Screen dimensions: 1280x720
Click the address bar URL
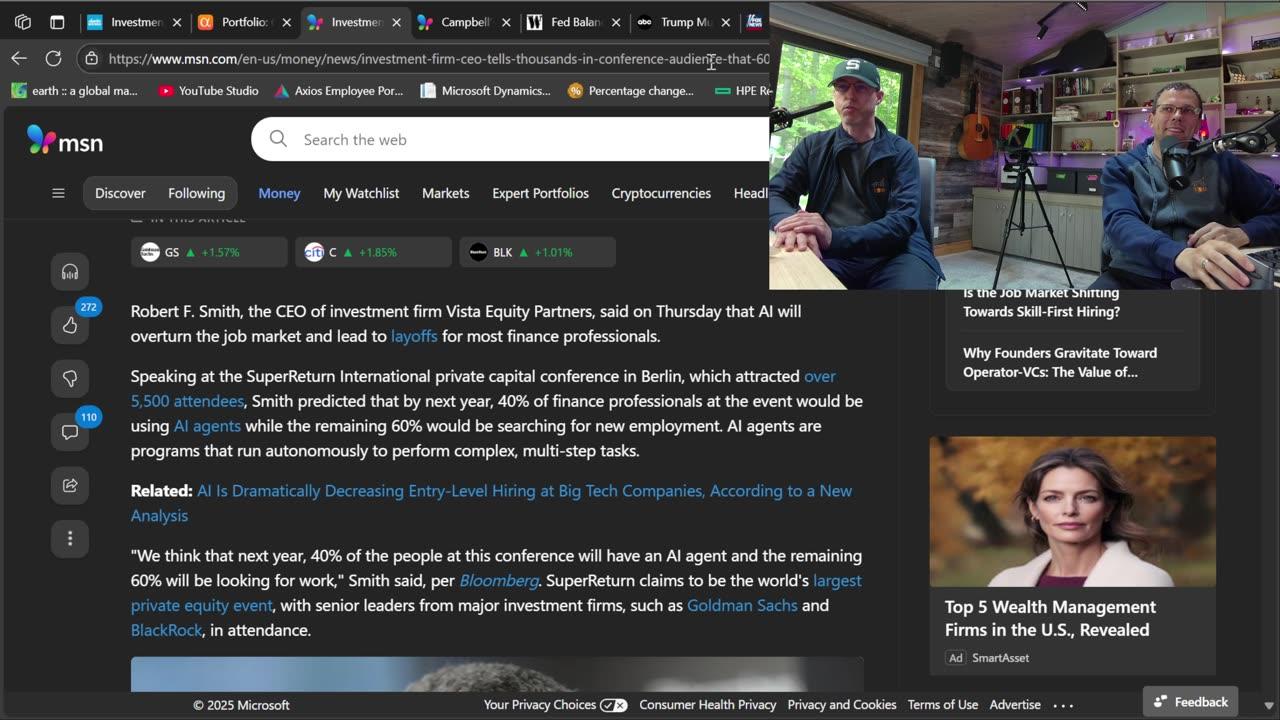438,59
